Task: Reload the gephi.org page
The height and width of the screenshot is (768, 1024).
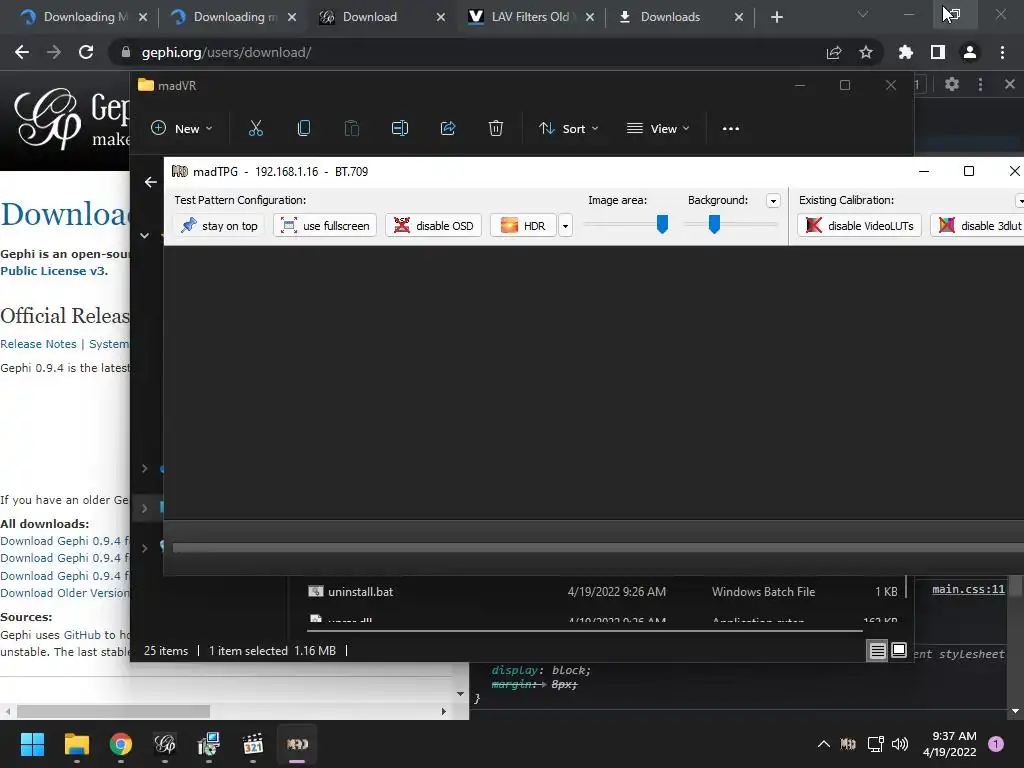Action: click(86, 52)
